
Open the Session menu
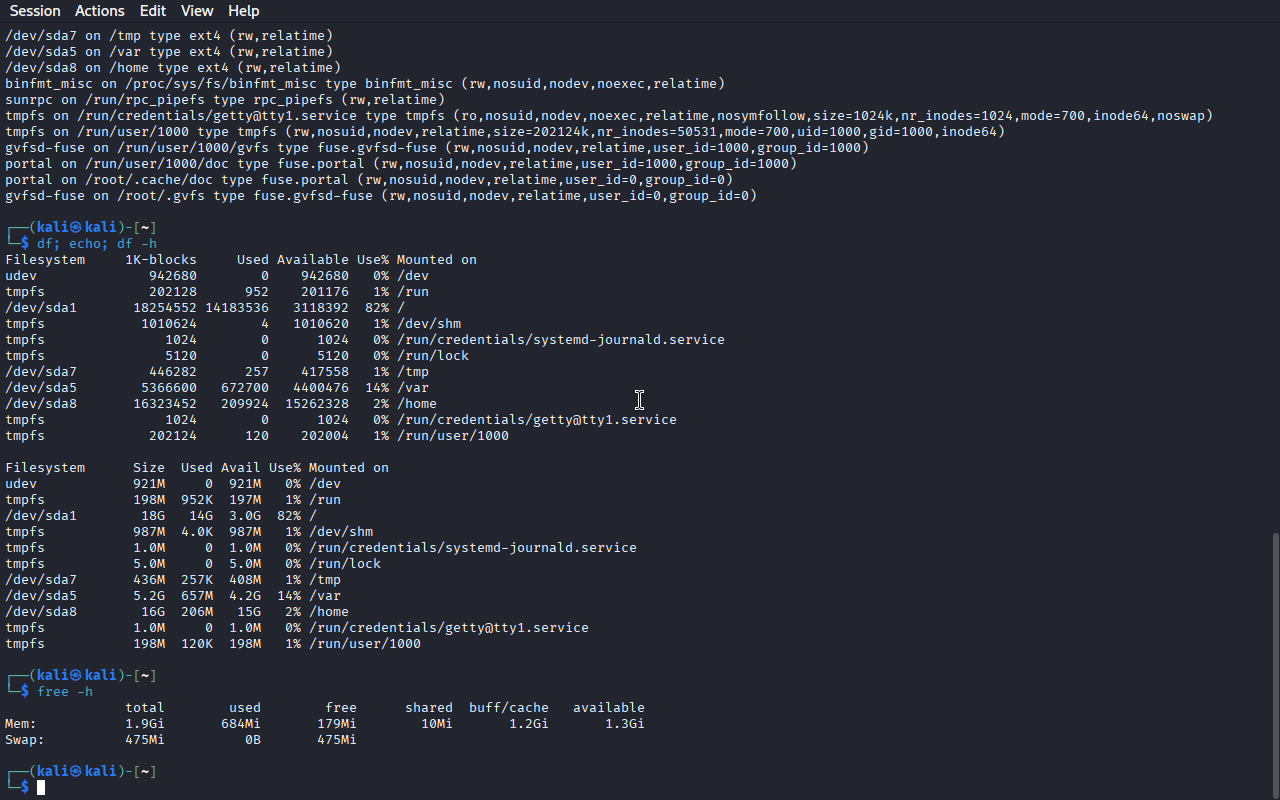point(35,11)
